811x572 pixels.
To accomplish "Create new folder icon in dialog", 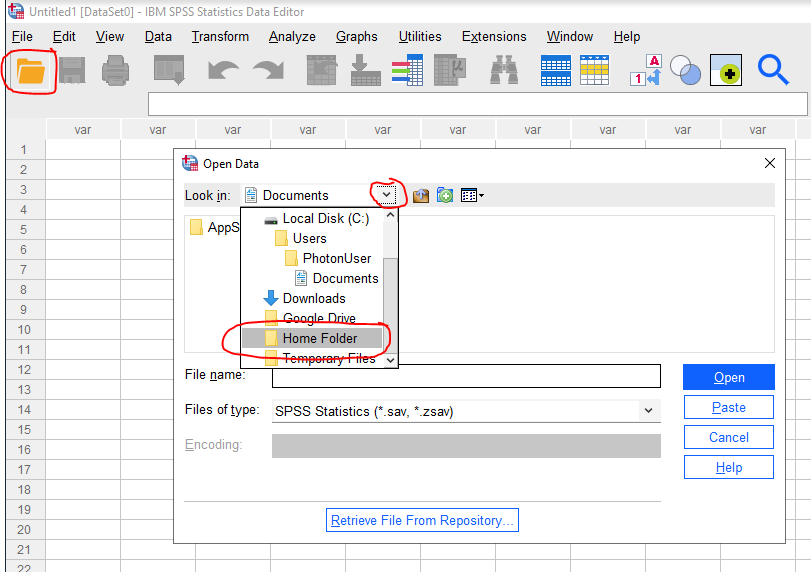I will pos(445,196).
